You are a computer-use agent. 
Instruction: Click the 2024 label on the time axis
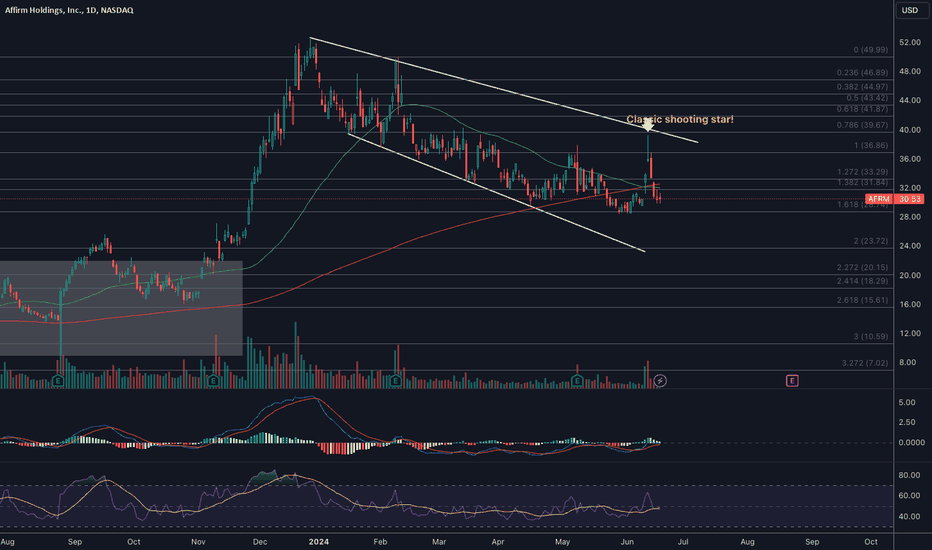319,542
